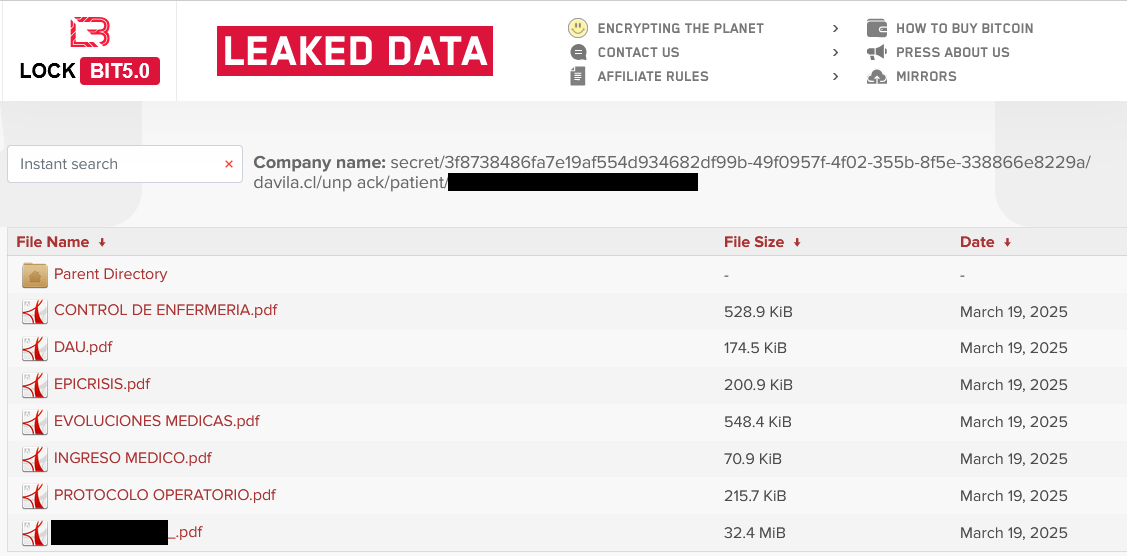
Task: Toggle the sort arrow next to File Size
Action: [x=797, y=242]
